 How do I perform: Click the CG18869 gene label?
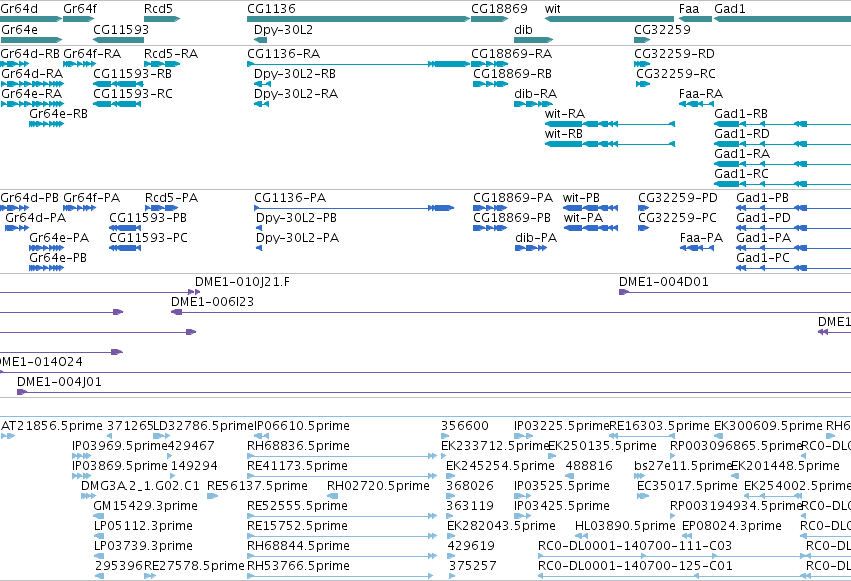[x=499, y=9]
